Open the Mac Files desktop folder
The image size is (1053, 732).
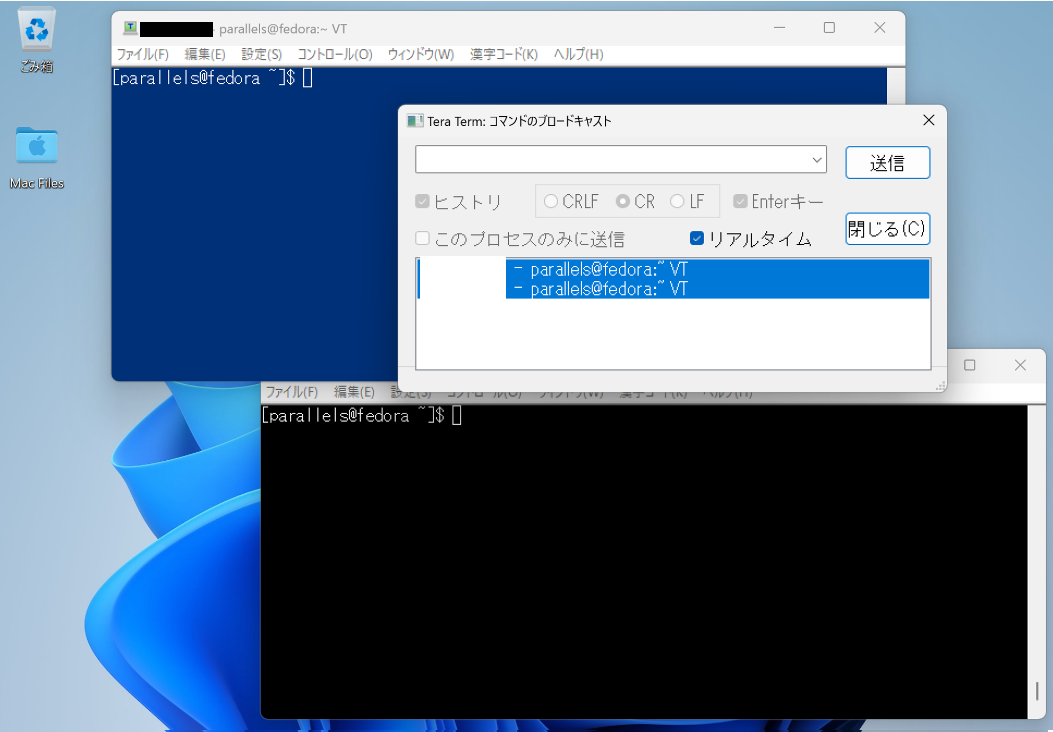tap(37, 157)
